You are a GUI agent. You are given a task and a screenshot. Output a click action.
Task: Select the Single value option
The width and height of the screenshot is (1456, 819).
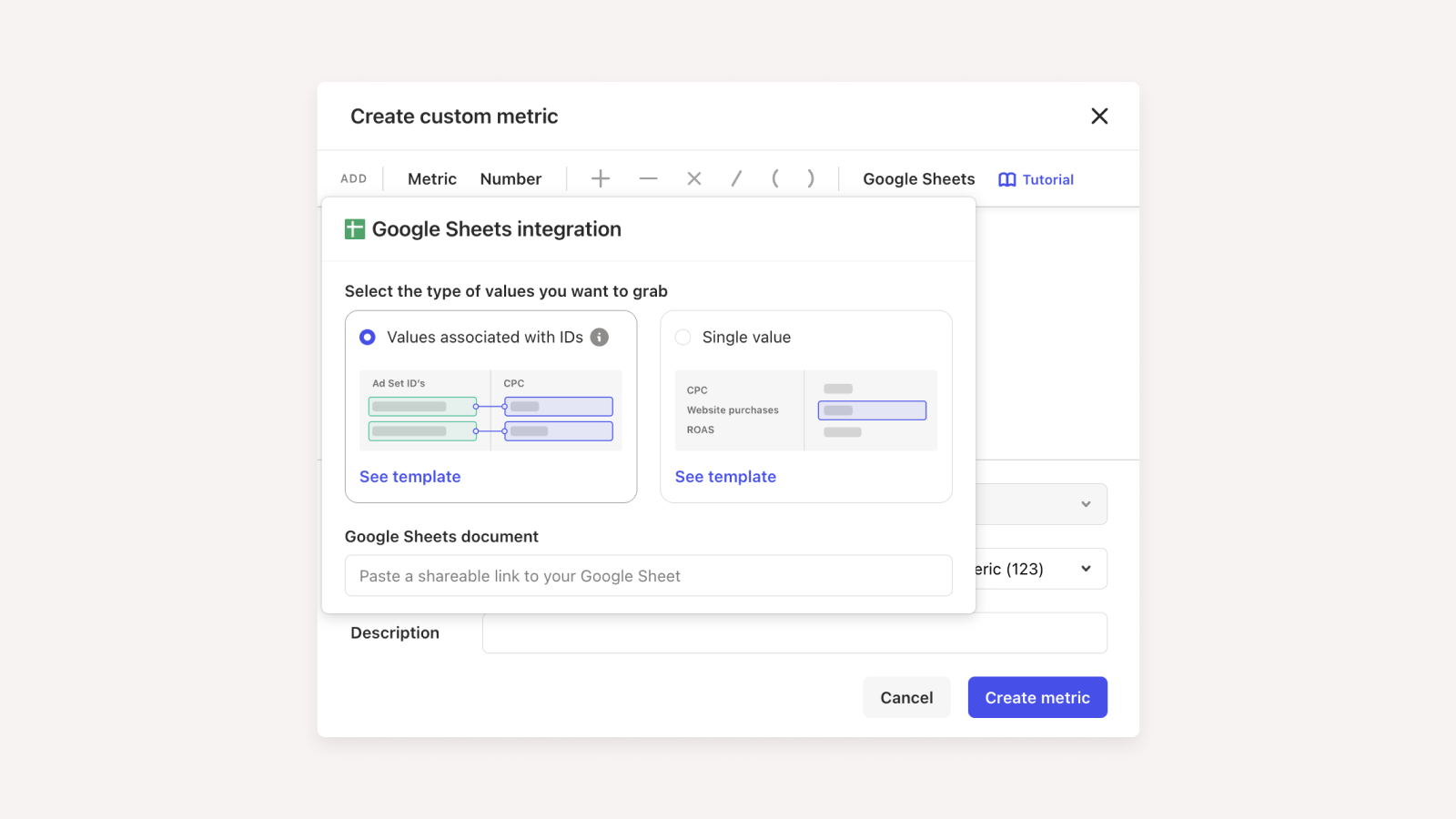click(682, 338)
